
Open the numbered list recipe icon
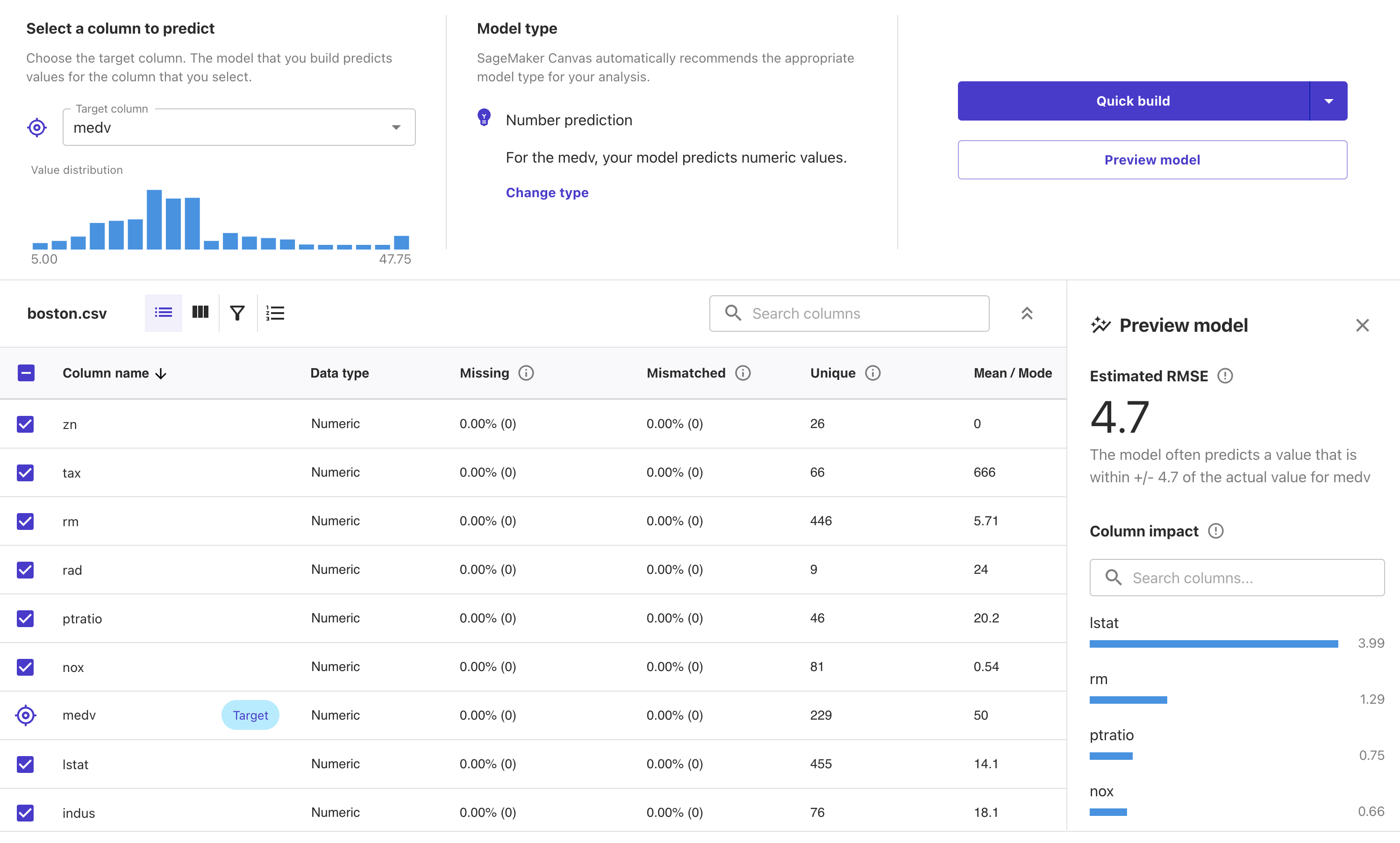[x=275, y=313]
